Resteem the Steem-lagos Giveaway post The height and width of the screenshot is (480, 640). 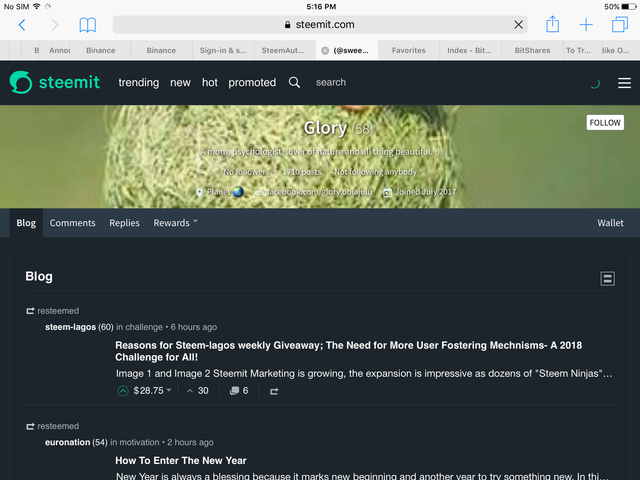(x=274, y=391)
